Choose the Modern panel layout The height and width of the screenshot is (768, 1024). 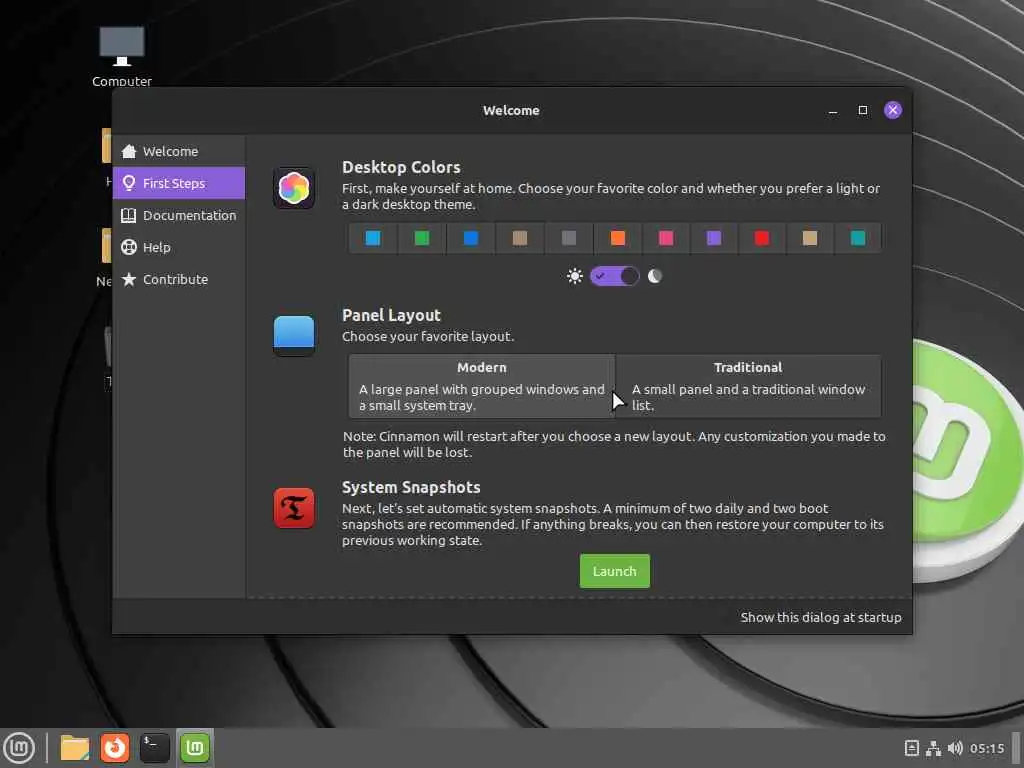pos(482,386)
